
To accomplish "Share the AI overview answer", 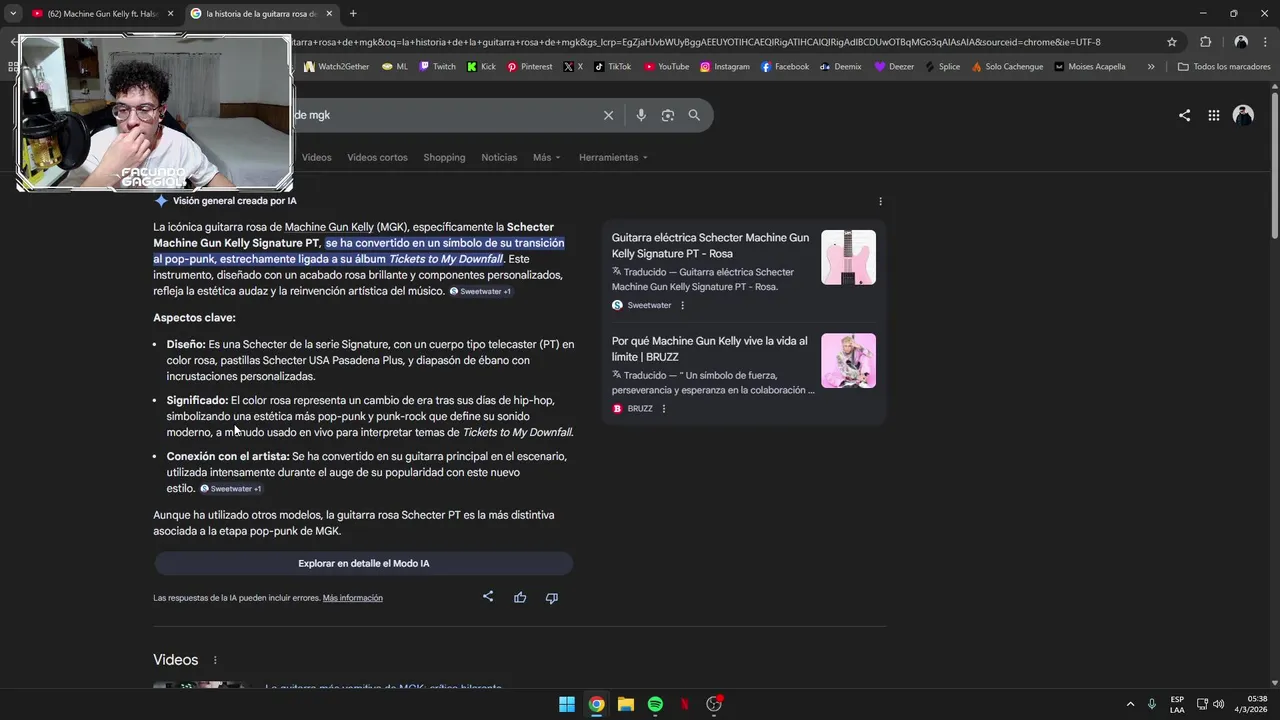I will 488,597.
